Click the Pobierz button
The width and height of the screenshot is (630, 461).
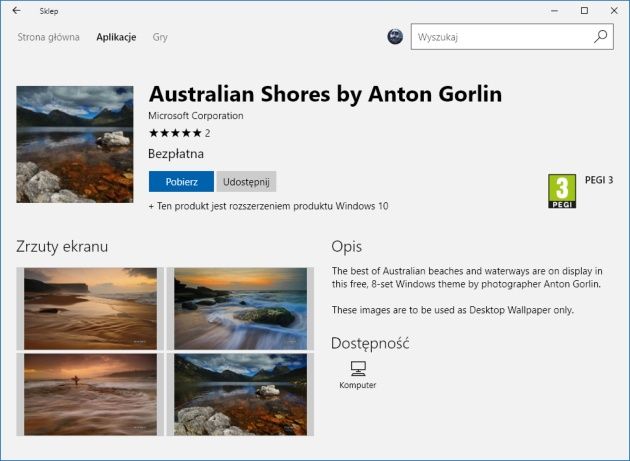pos(181,182)
